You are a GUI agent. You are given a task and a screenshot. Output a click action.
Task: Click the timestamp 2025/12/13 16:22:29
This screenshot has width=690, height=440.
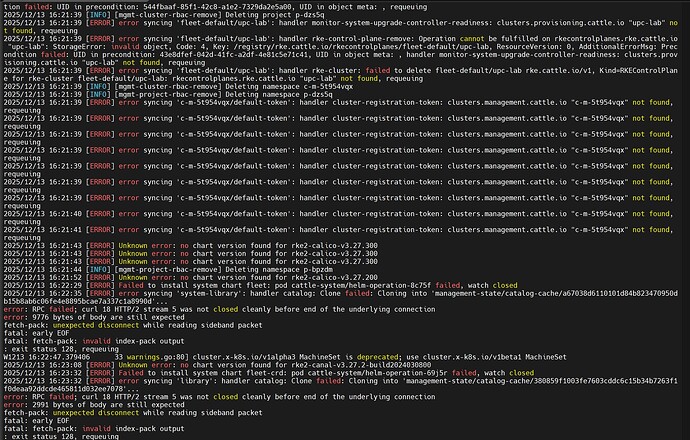(40, 285)
